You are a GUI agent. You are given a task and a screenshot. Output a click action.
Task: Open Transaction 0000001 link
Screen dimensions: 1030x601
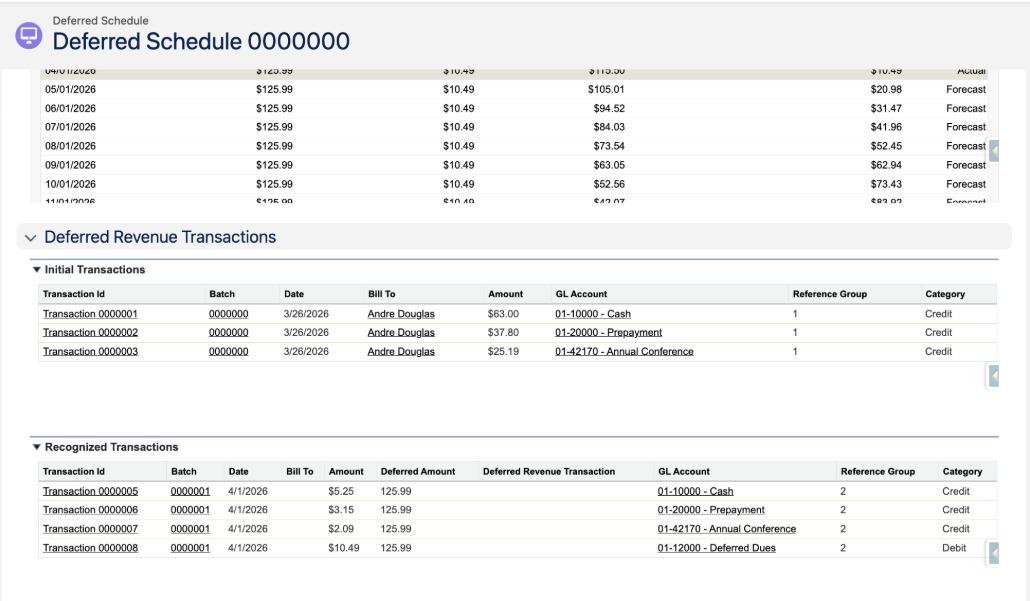(x=90, y=314)
